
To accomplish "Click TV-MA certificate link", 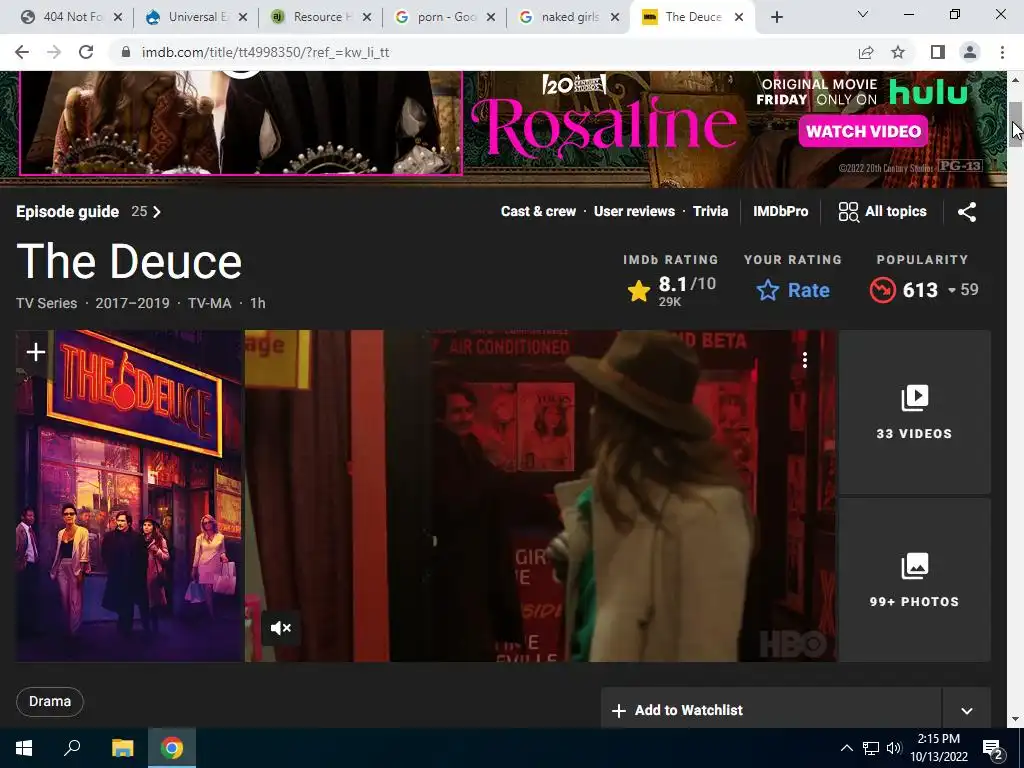I will pyautogui.click(x=210, y=303).
